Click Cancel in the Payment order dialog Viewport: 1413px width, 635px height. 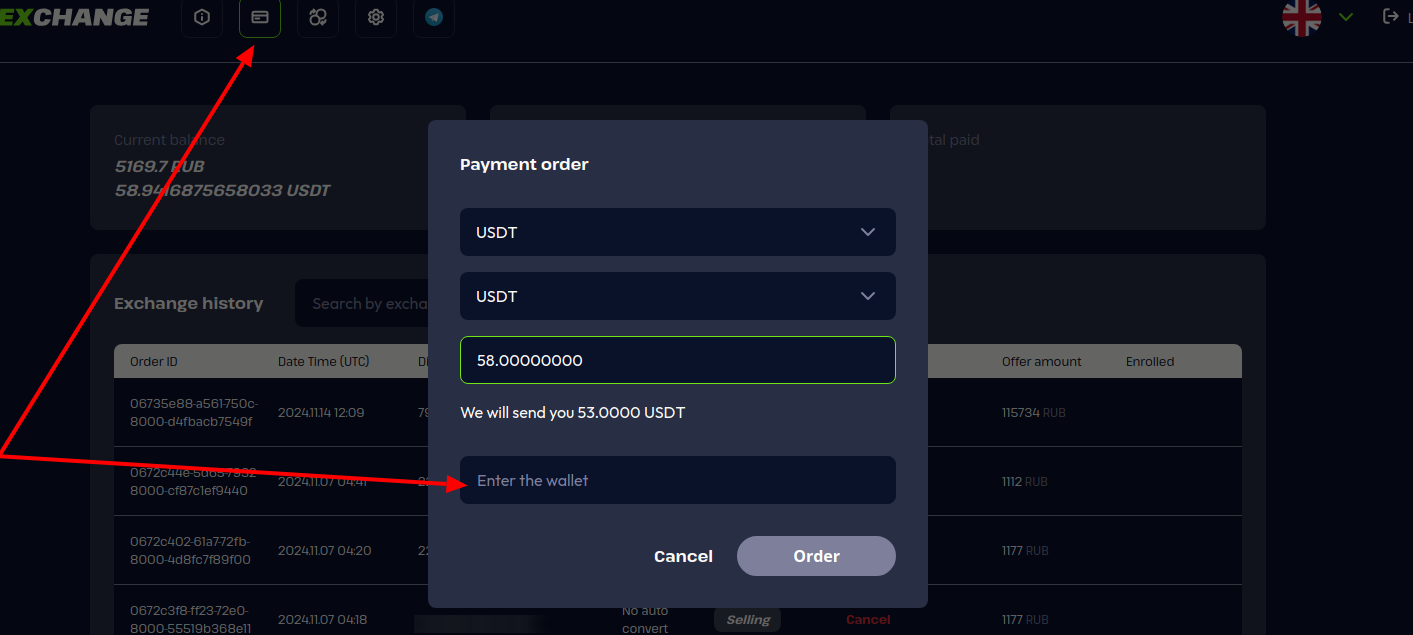pyautogui.click(x=683, y=556)
